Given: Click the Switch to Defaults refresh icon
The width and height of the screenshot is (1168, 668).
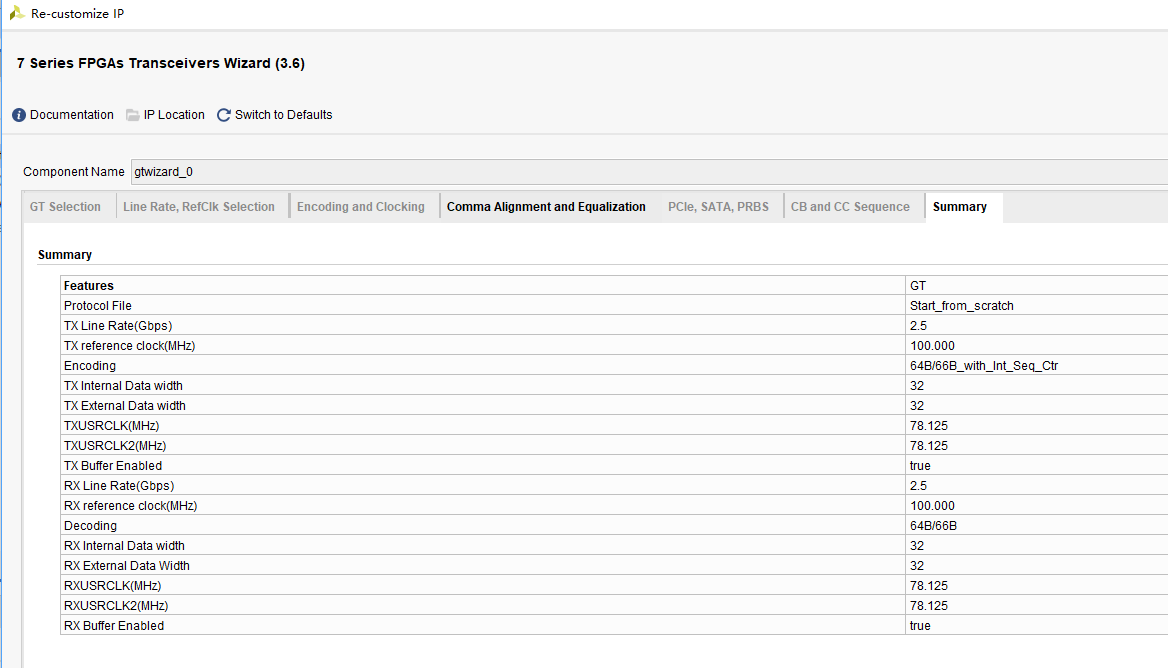Looking at the screenshot, I should pyautogui.click(x=223, y=115).
